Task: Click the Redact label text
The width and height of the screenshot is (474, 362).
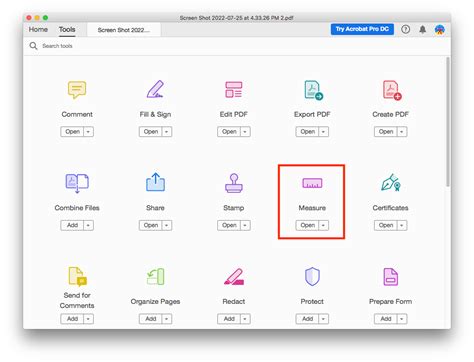Action: point(234,302)
